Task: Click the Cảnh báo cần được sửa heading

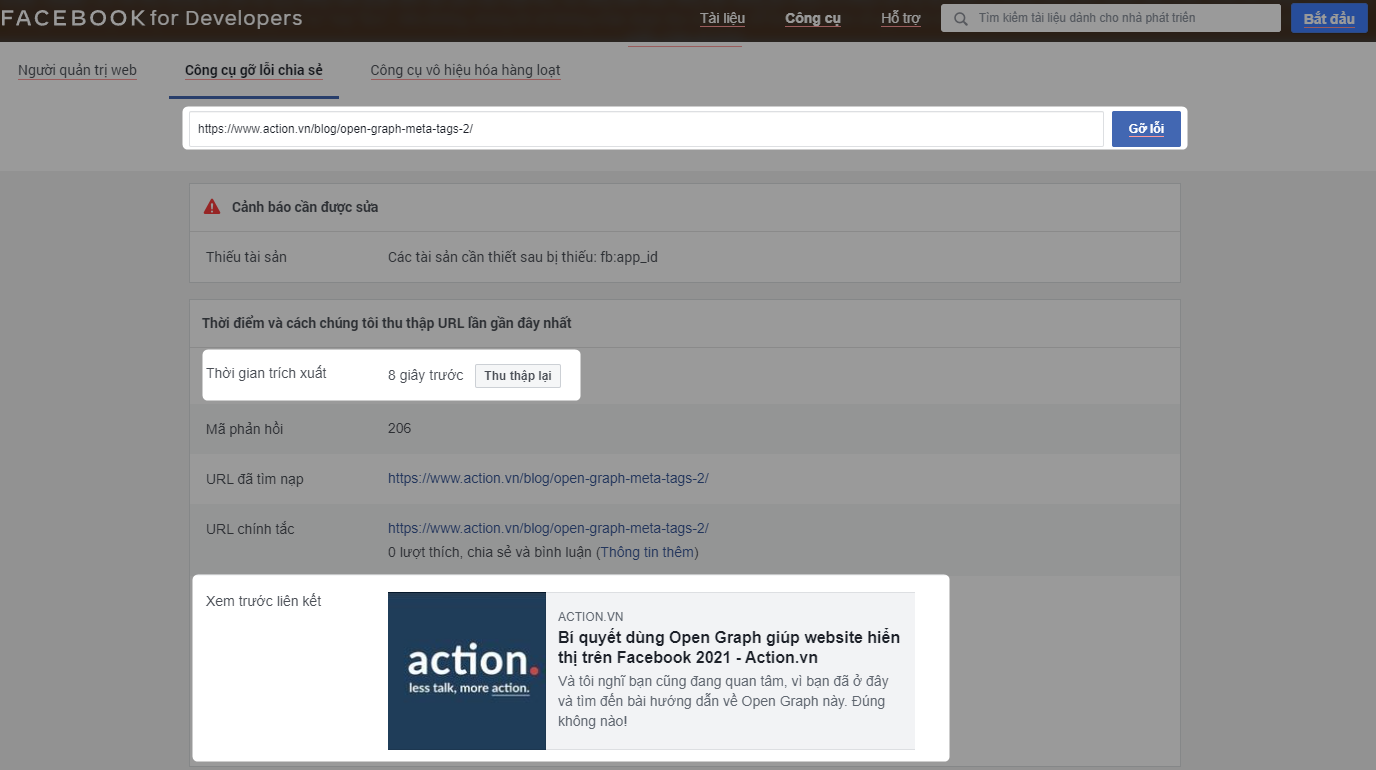Action: click(x=305, y=207)
